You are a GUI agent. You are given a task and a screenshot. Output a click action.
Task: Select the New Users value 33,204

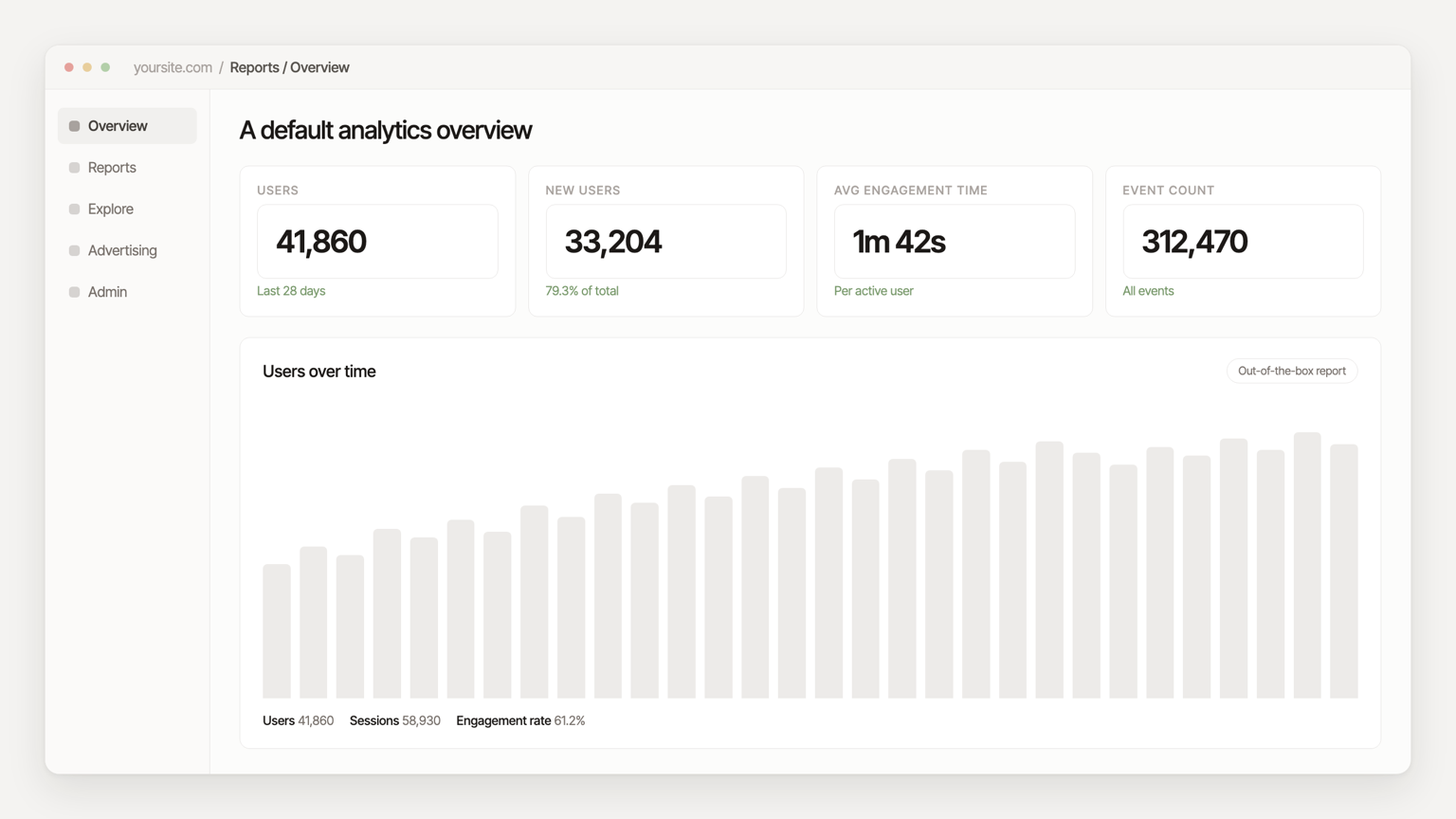(665, 242)
